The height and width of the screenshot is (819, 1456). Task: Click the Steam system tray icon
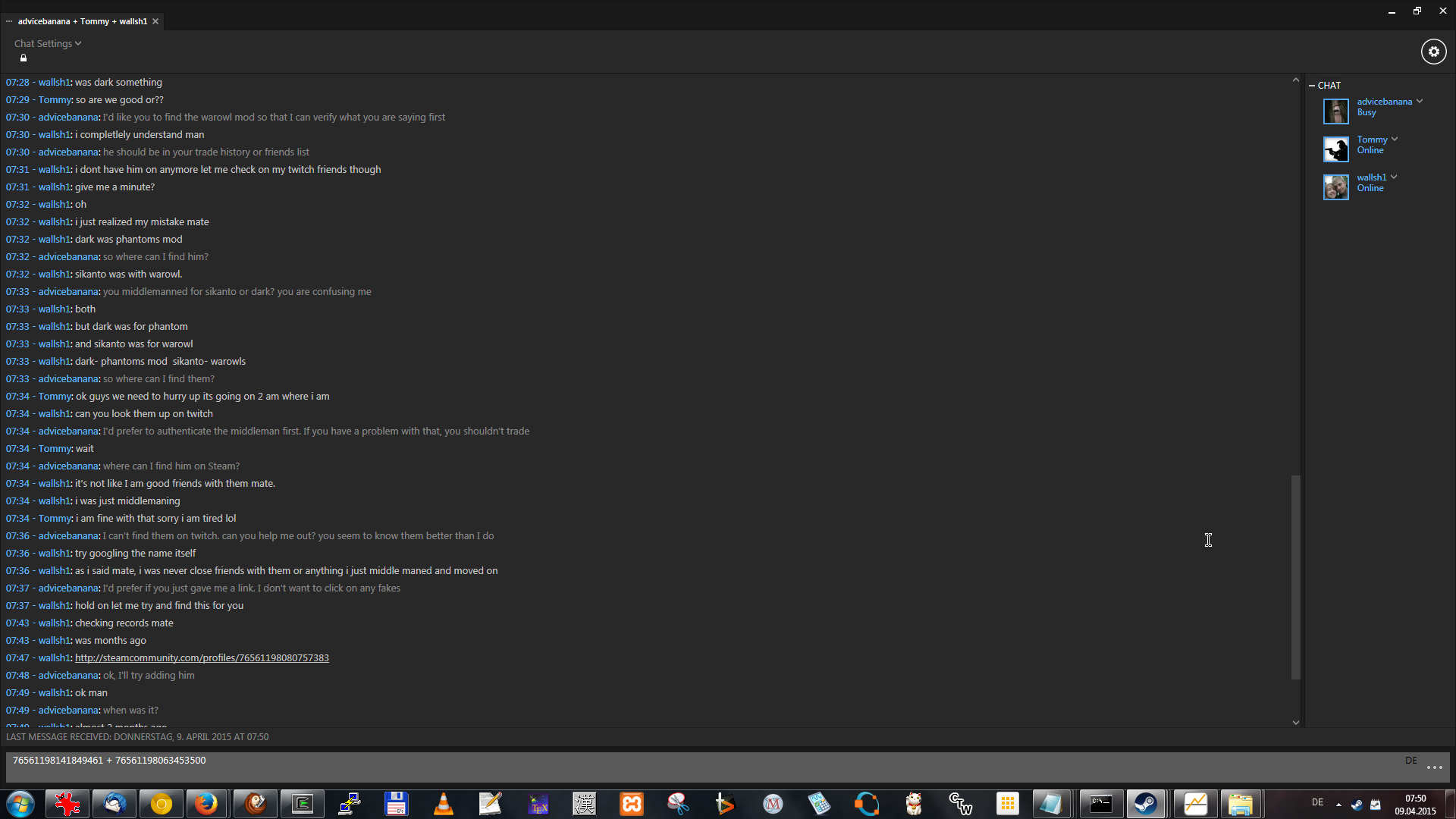tap(1357, 805)
